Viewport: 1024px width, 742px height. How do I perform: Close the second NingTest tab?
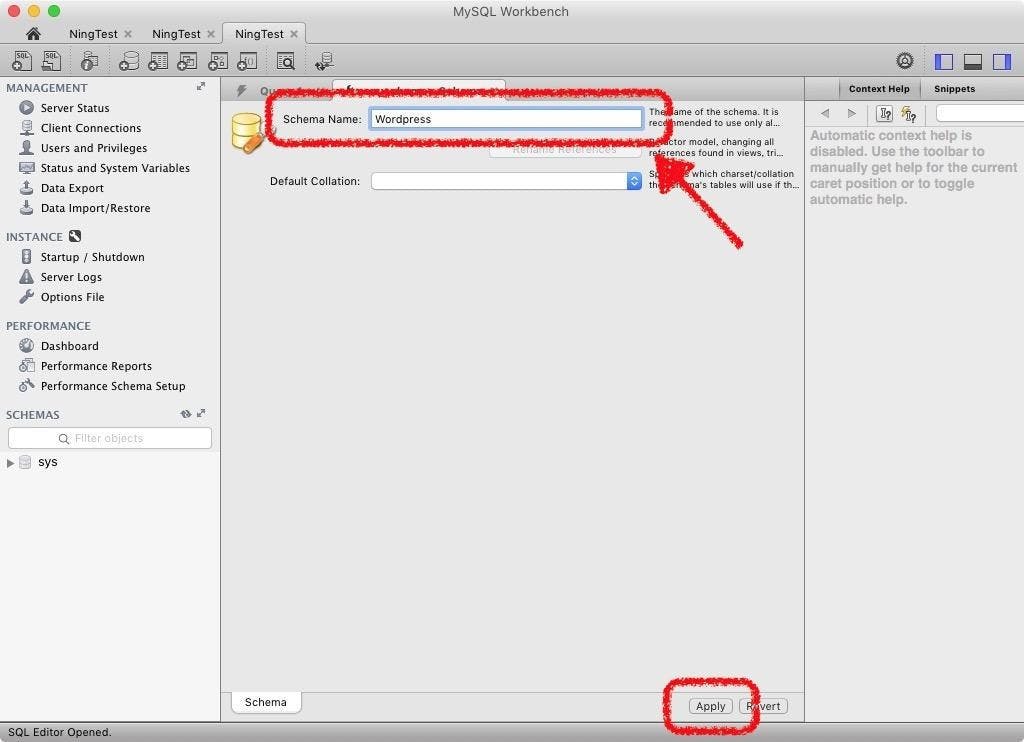click(211, 34)
